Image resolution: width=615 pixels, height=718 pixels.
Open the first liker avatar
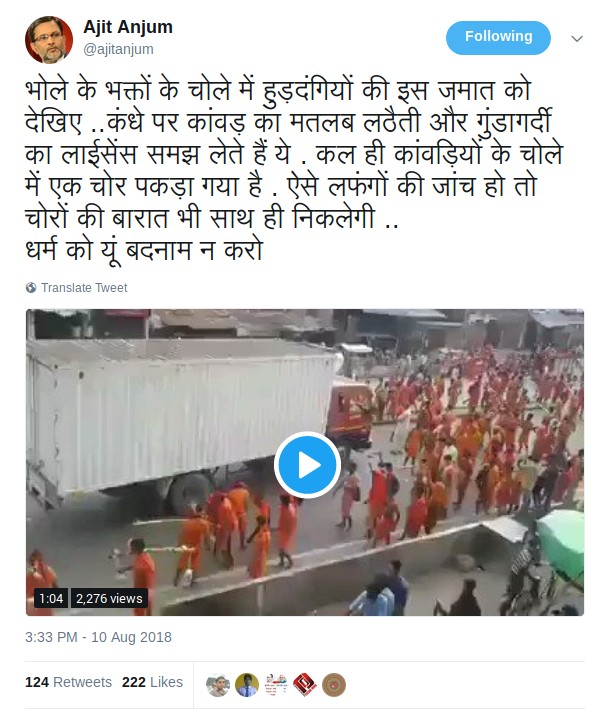(218, 685)
